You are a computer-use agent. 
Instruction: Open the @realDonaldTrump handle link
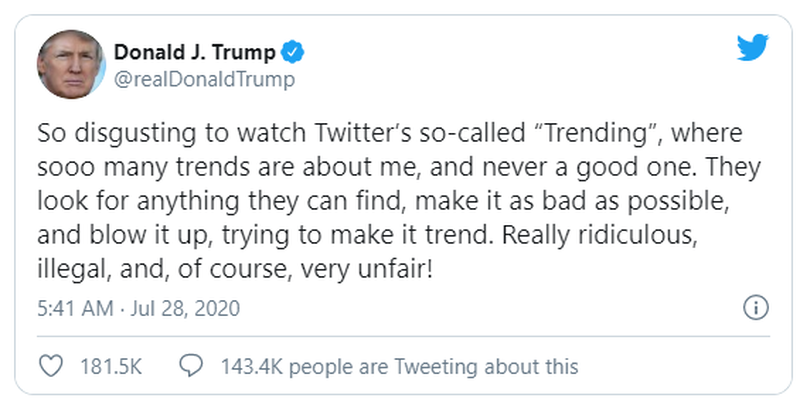(204, 80)
